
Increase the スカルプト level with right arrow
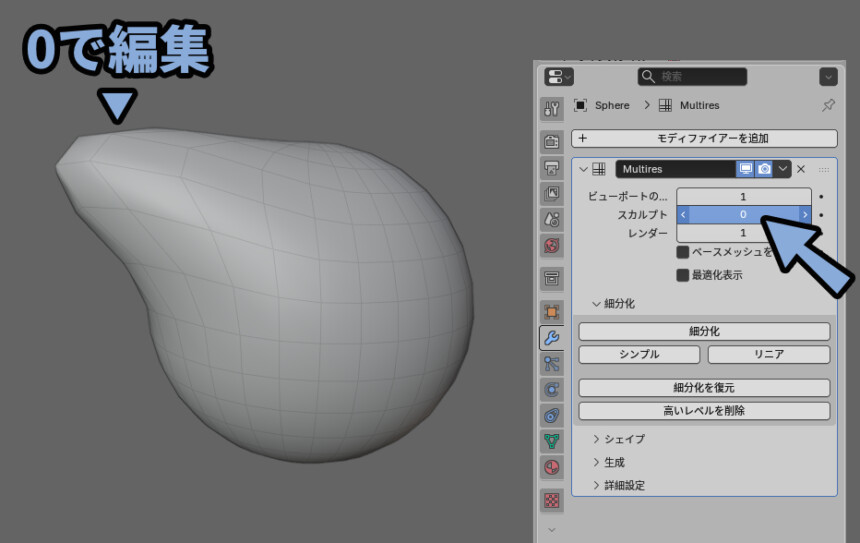(x=805, y=214)
